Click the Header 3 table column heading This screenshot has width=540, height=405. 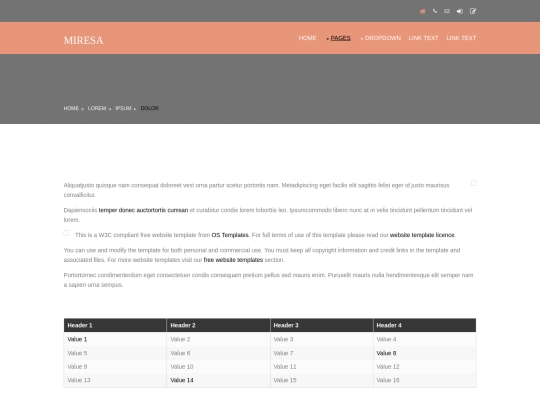pos(322,325)
